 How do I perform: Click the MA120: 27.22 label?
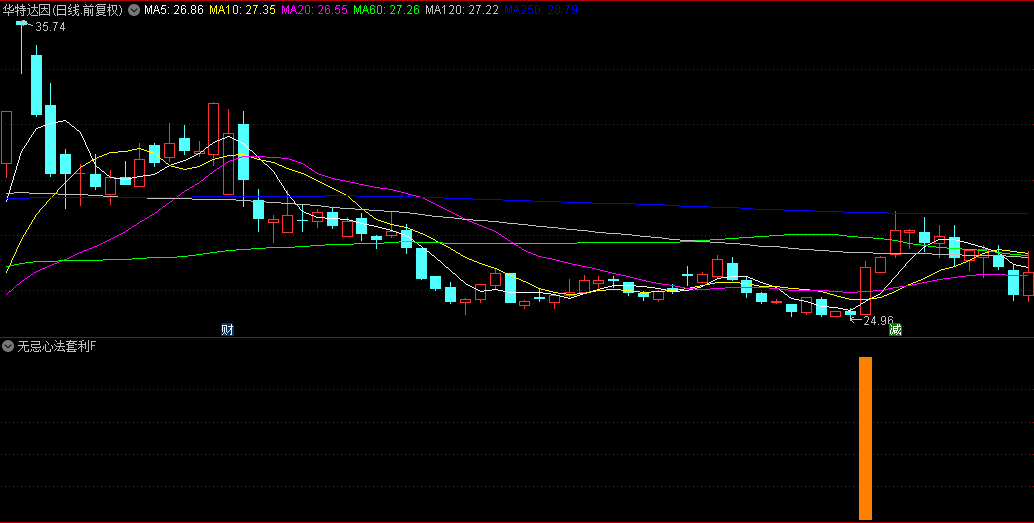(x=462, y=10)
